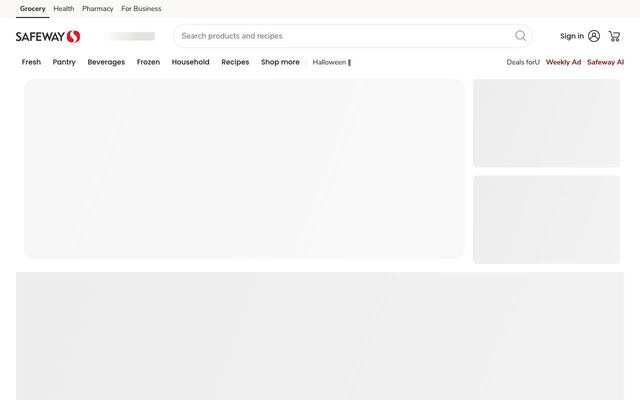This screenshot has height=400, width=640.
Task: Expand the Beverages menu
Action: 106,62
